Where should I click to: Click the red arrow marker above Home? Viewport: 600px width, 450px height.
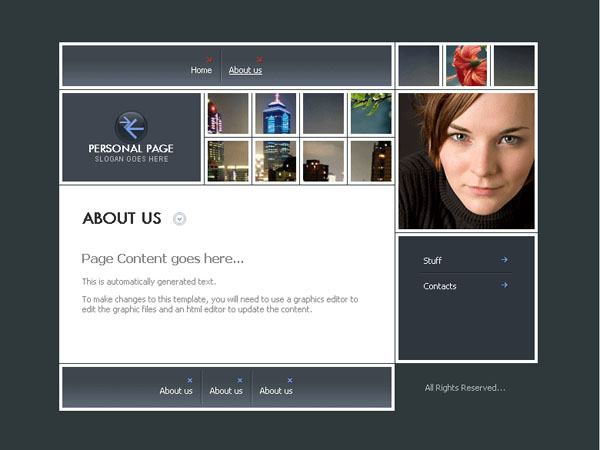click(209, 59)
